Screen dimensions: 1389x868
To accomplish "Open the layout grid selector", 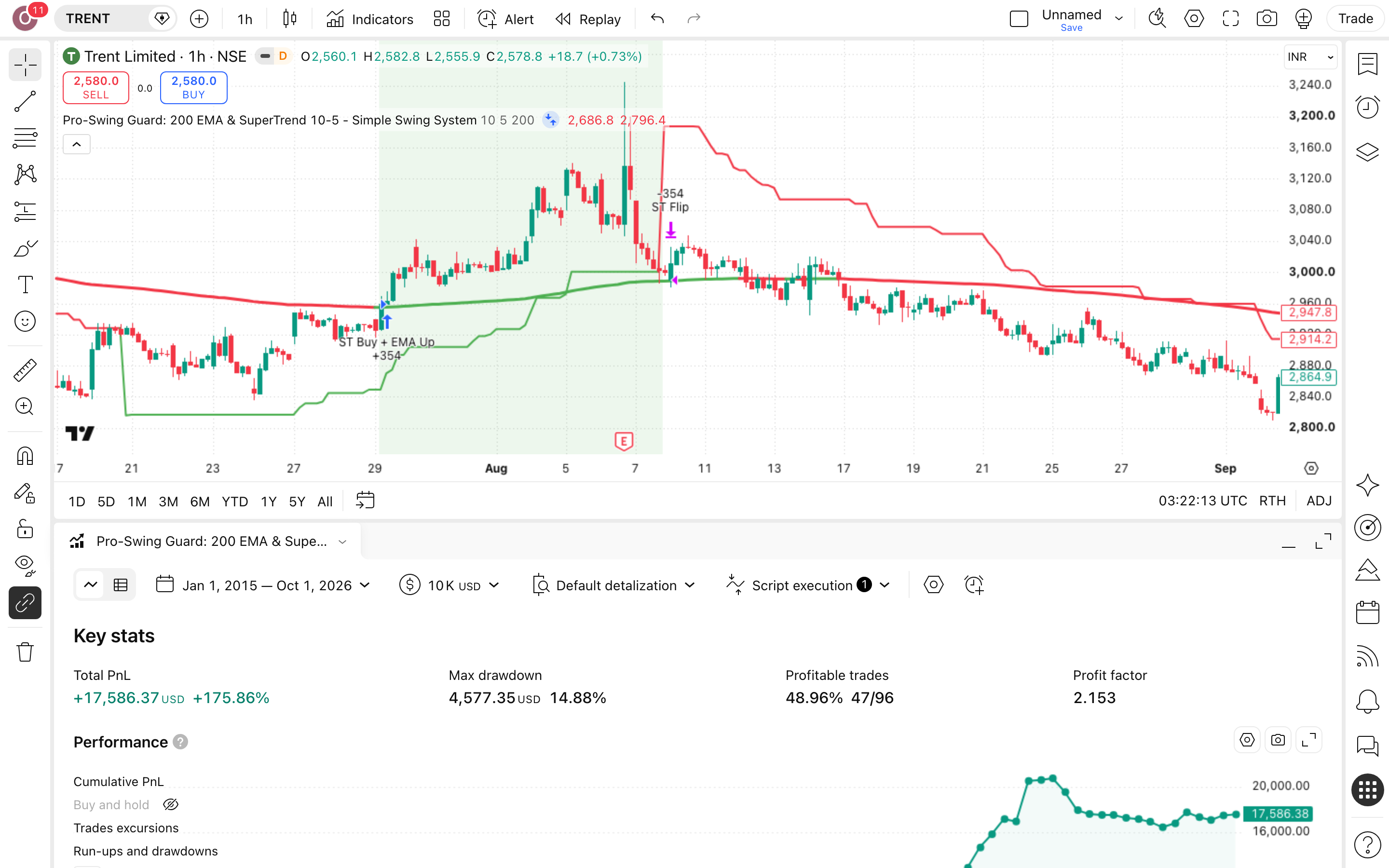I will click(x=441, y=19).
